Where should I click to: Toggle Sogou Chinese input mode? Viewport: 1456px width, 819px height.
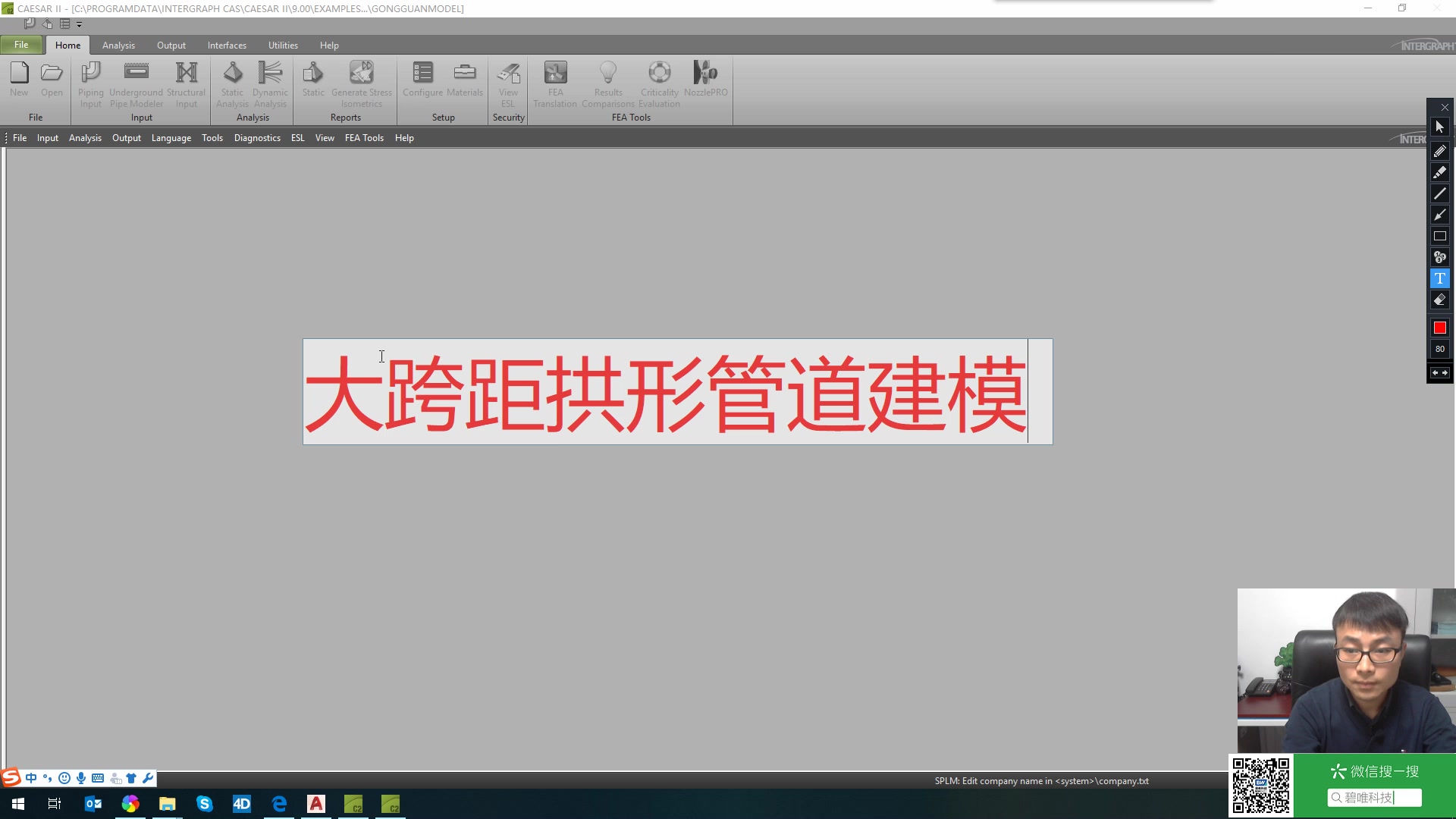pos(31,778)
